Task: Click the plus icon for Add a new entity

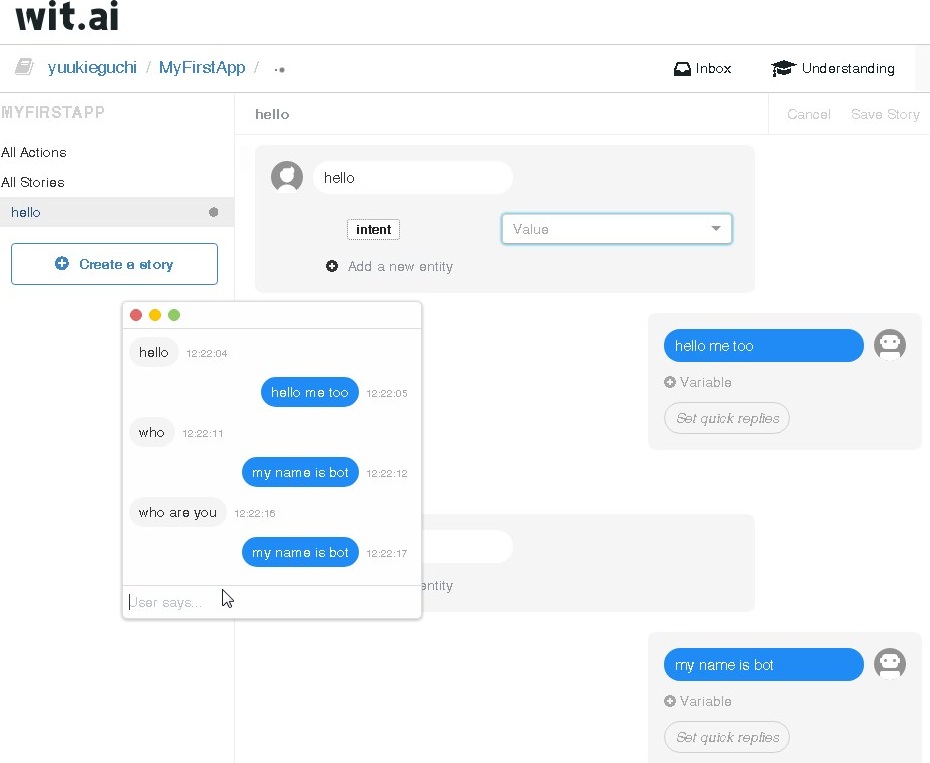Action: (332, 267)
